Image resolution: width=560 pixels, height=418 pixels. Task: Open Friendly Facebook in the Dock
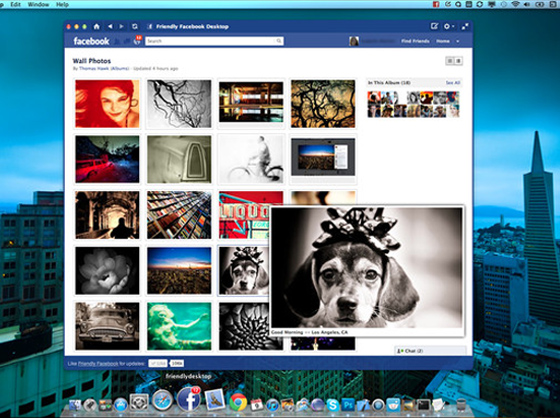pyautogui.click(x=189, y=399)
